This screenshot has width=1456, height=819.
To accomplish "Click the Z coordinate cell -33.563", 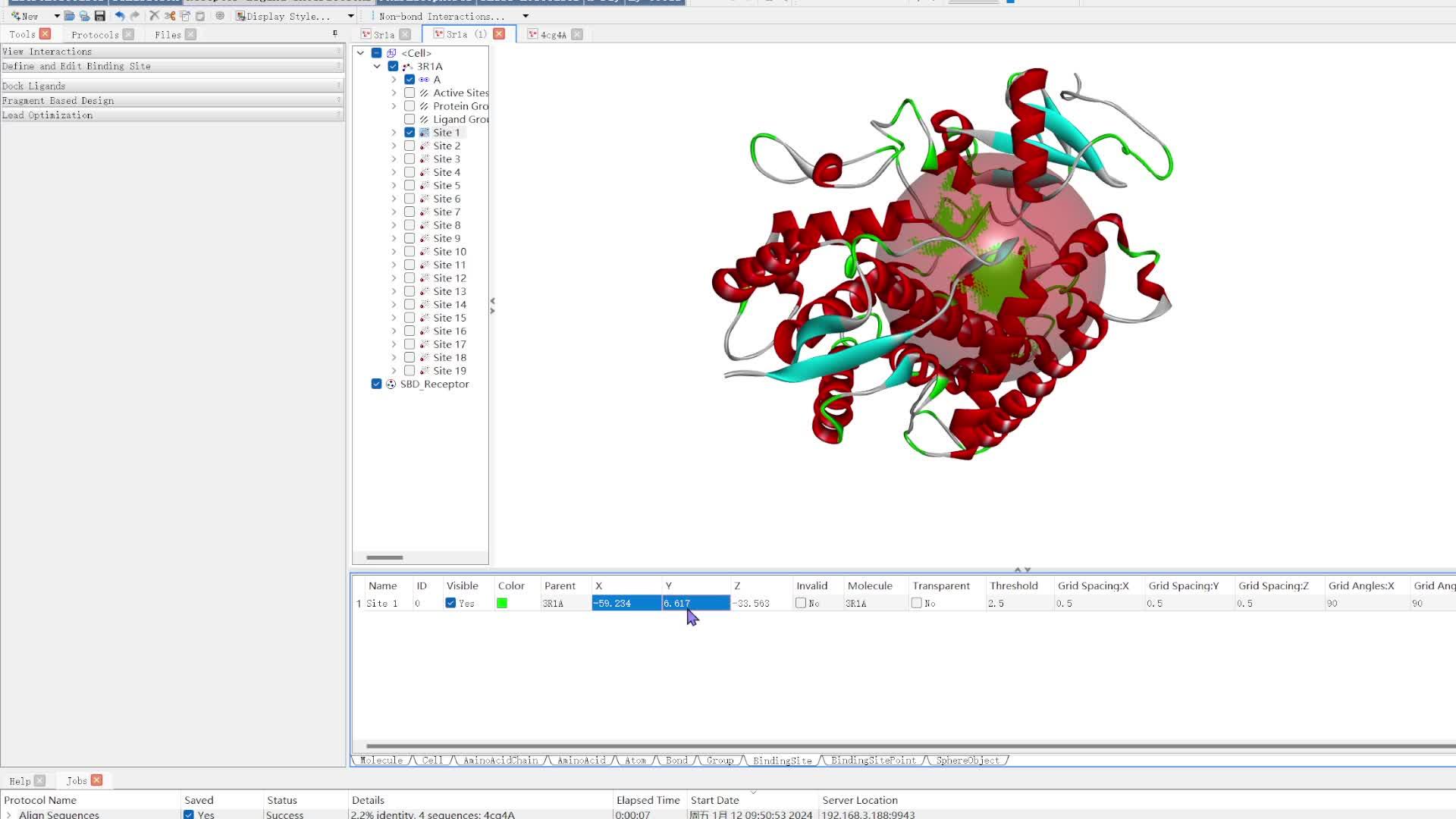I will point(752,604).
